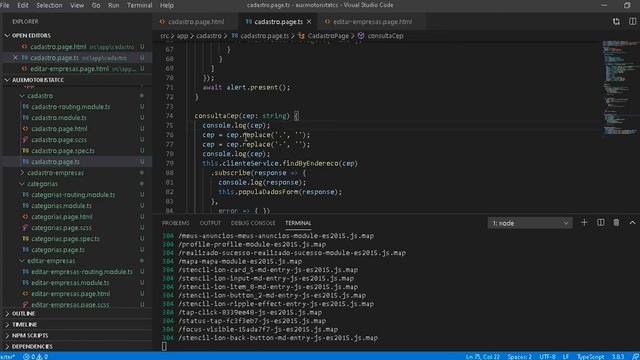Open categorias.page.spec.ts file

65,239
